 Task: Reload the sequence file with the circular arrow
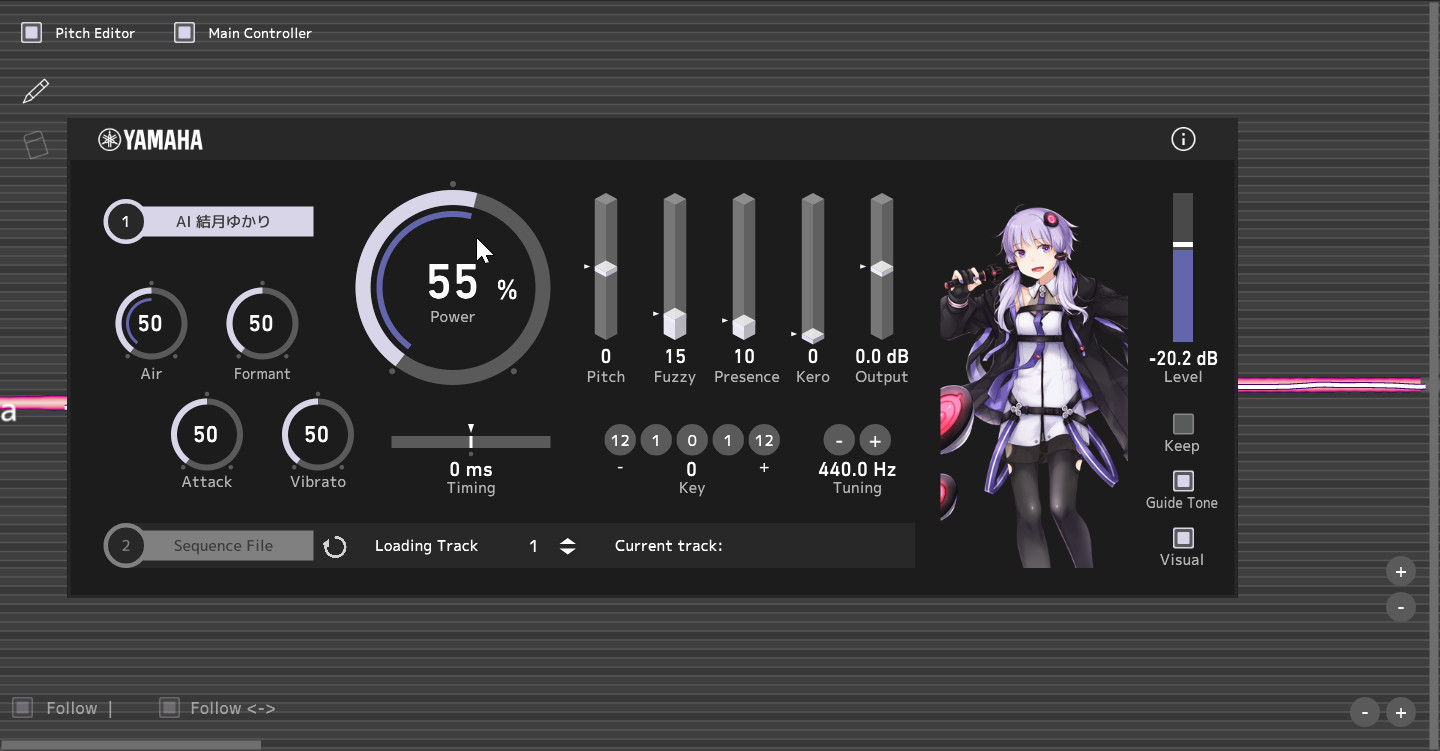[x=335, y=546]
